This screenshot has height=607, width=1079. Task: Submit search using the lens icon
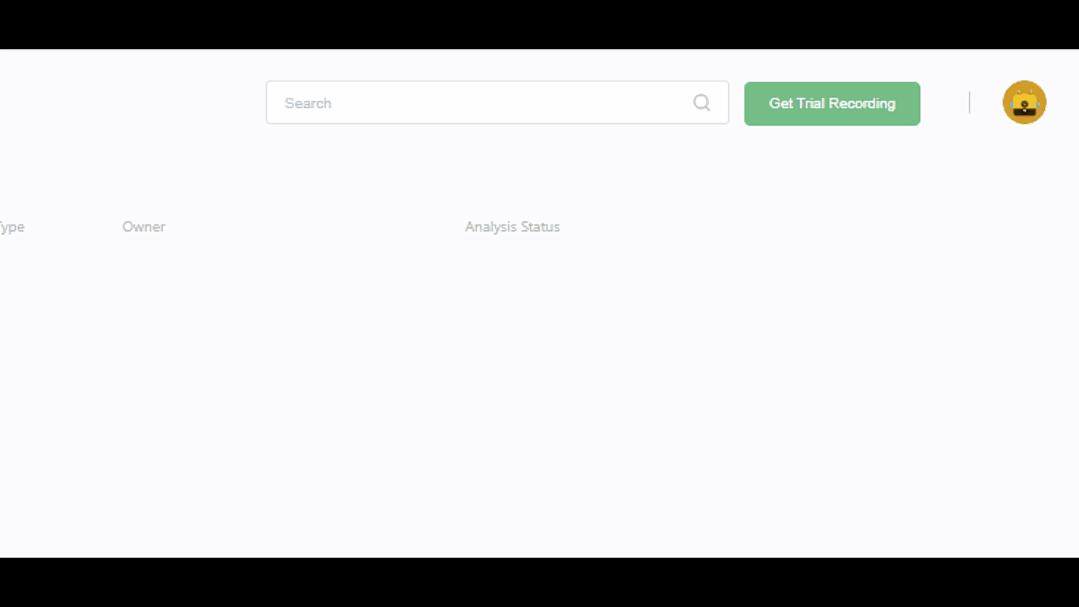click(x=701, y=103)
